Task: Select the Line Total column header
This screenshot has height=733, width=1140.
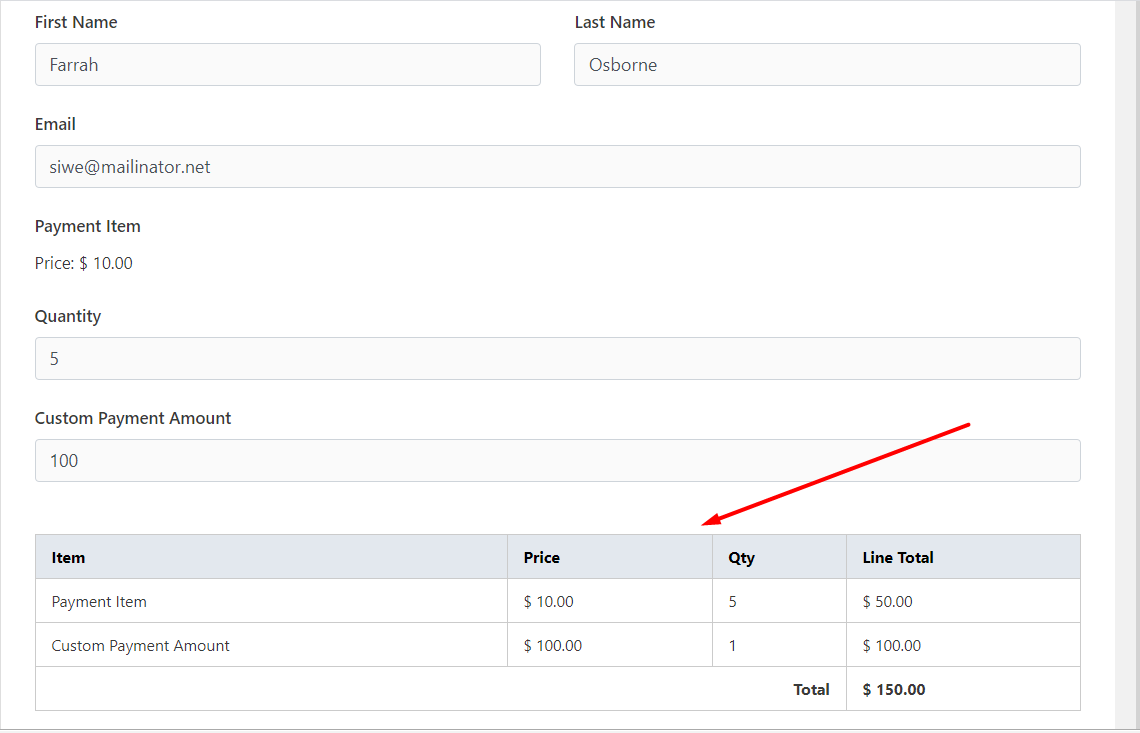Action: pos(897,557)
